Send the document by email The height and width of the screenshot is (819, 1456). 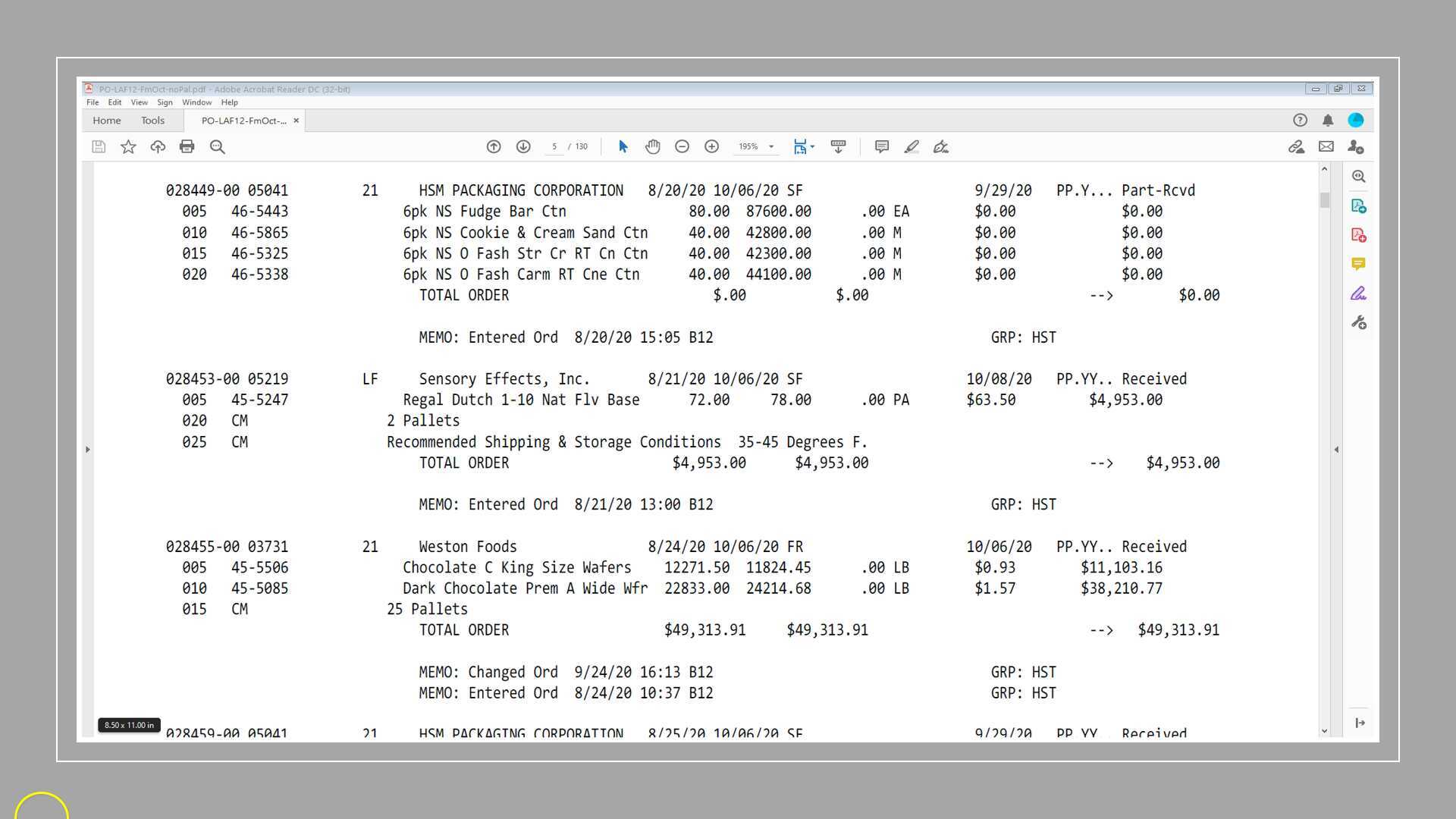click(1325, 146)
